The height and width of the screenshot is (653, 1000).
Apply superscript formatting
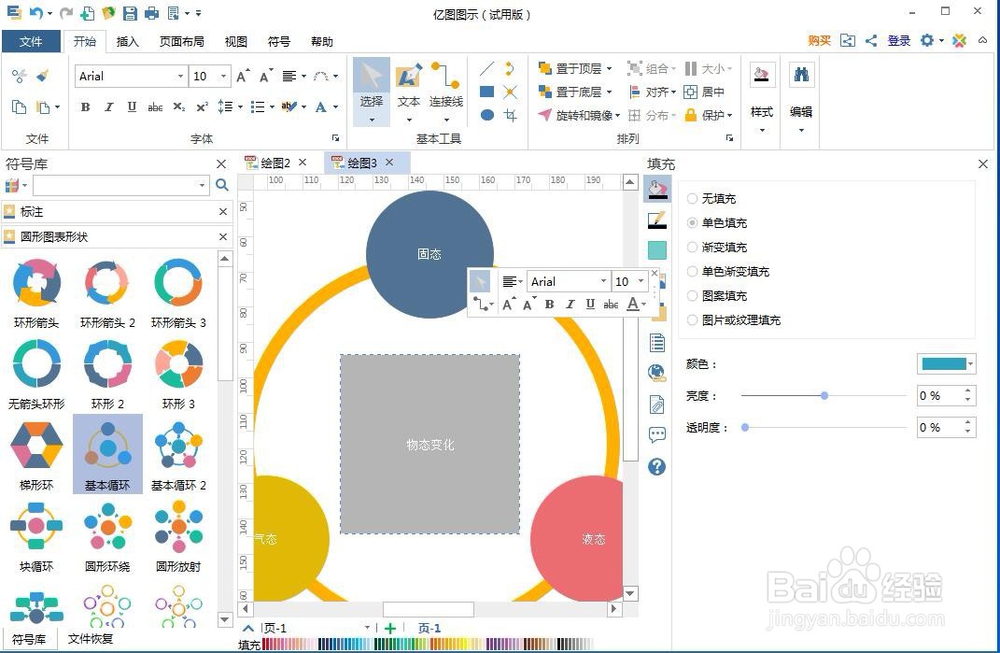click(x=202, y=107)
